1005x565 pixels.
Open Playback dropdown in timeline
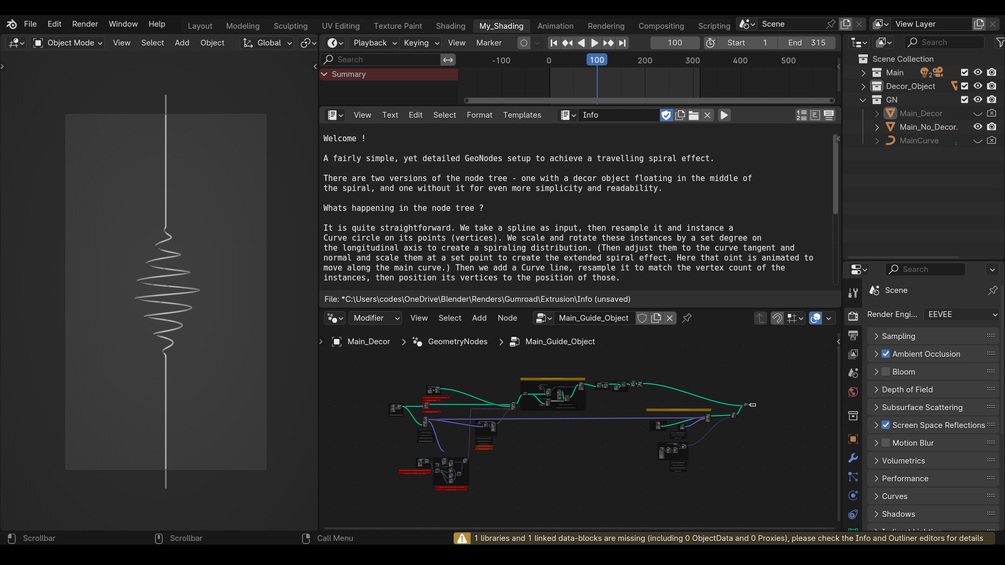click(375, 43)
